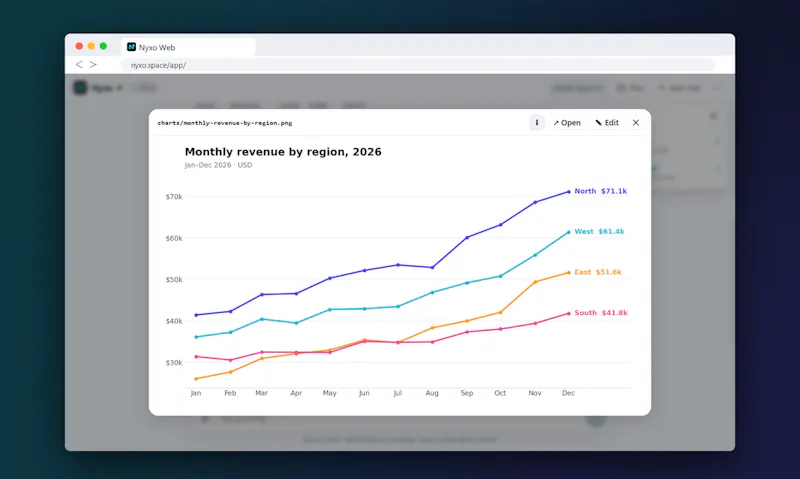Go forward using the browser forward arrow

click(93, 64)
